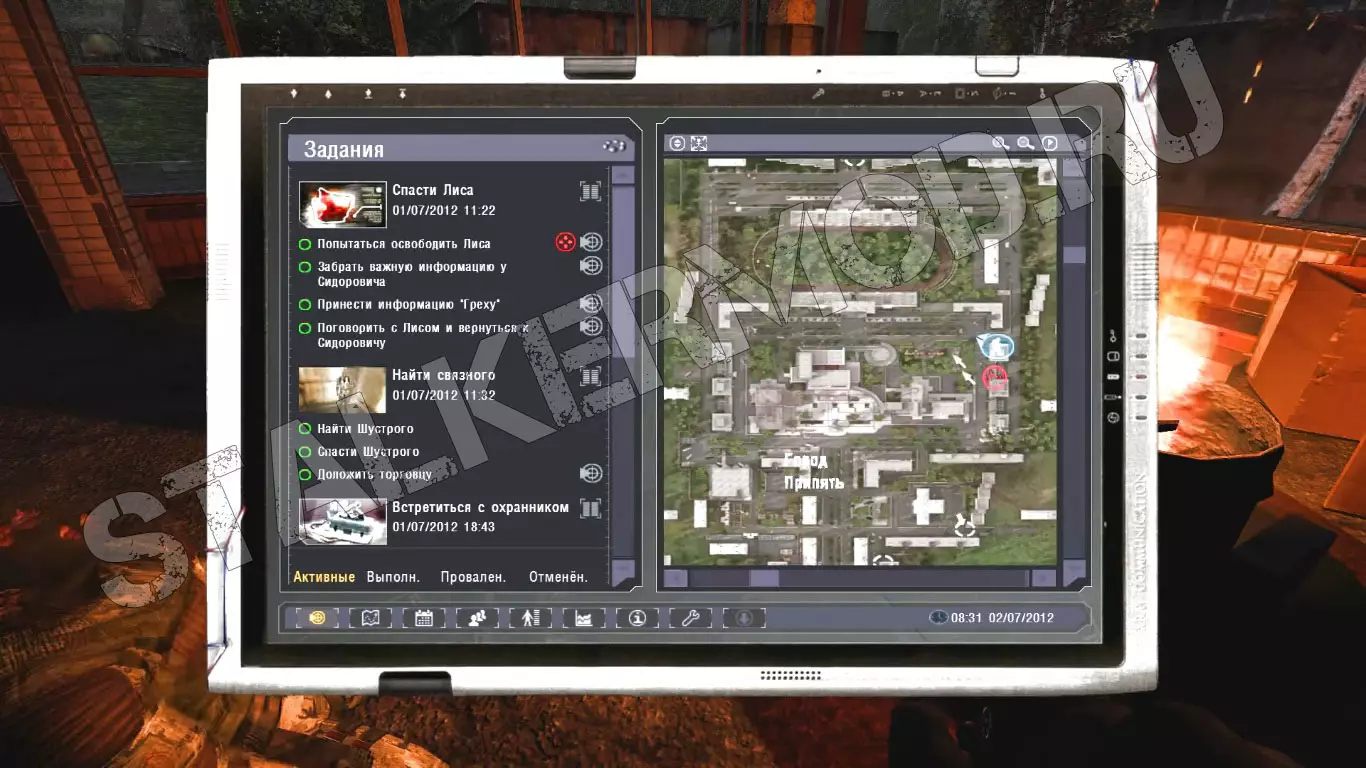Open the contacts icon in the bottom bar

(x=477, y=618)
